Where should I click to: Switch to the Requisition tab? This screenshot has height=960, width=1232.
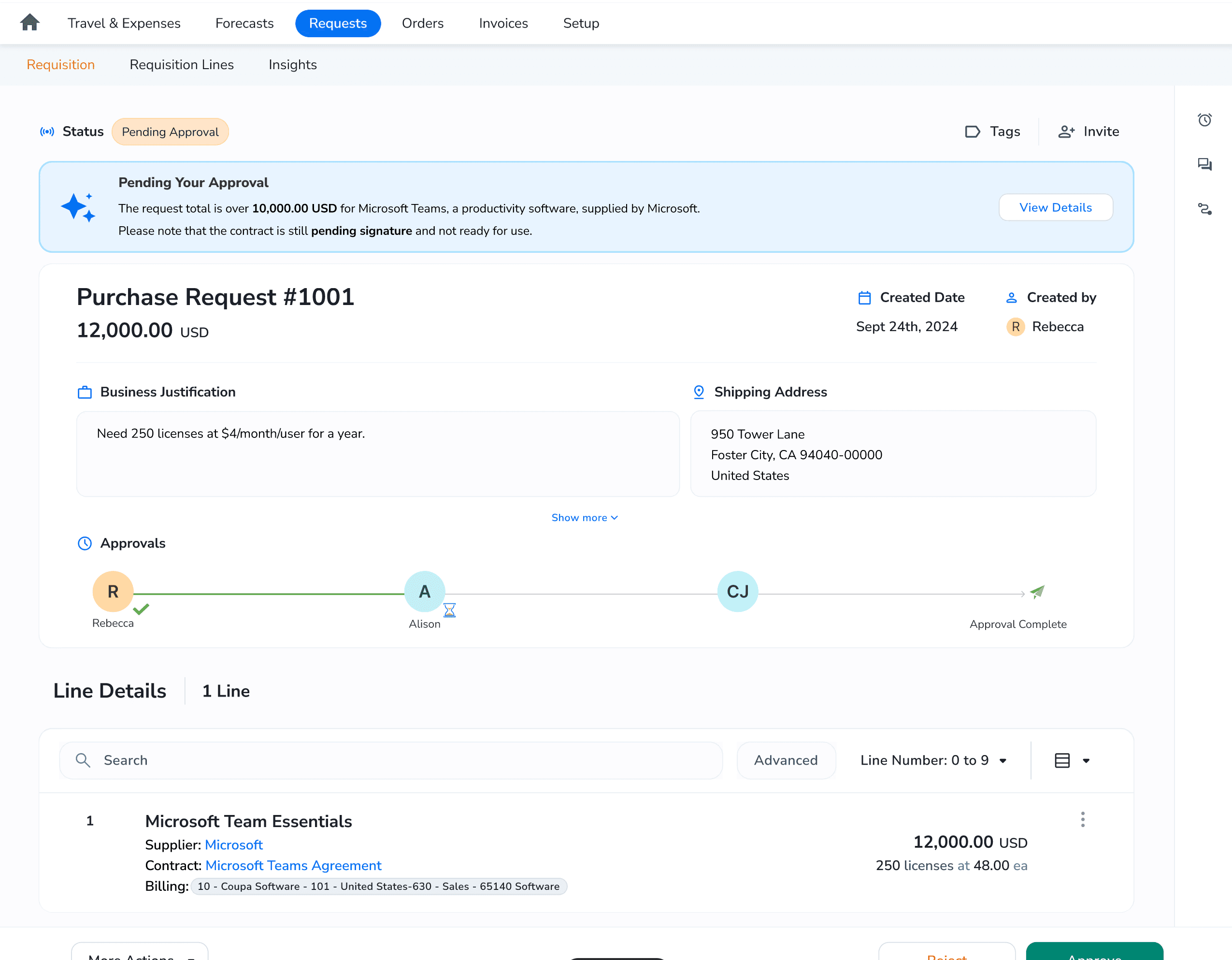click(60, 65)
